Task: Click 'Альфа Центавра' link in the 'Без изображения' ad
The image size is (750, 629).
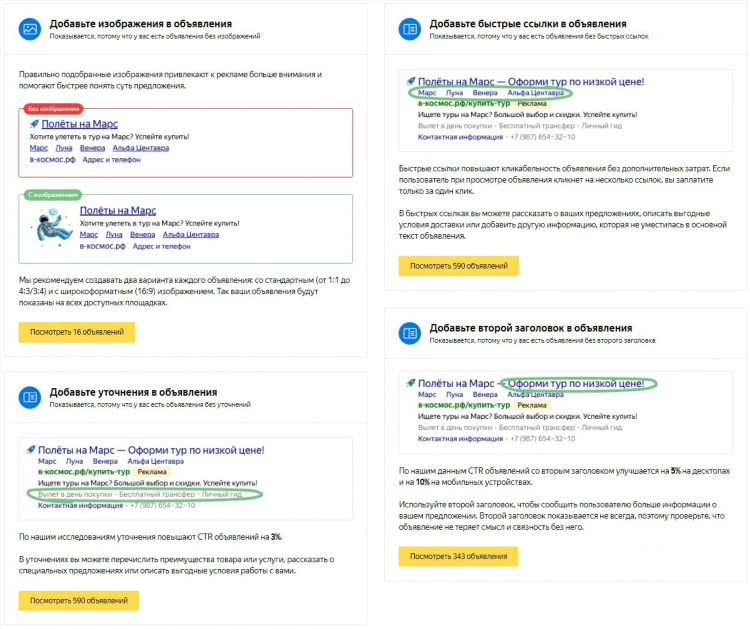Action: 141,148
